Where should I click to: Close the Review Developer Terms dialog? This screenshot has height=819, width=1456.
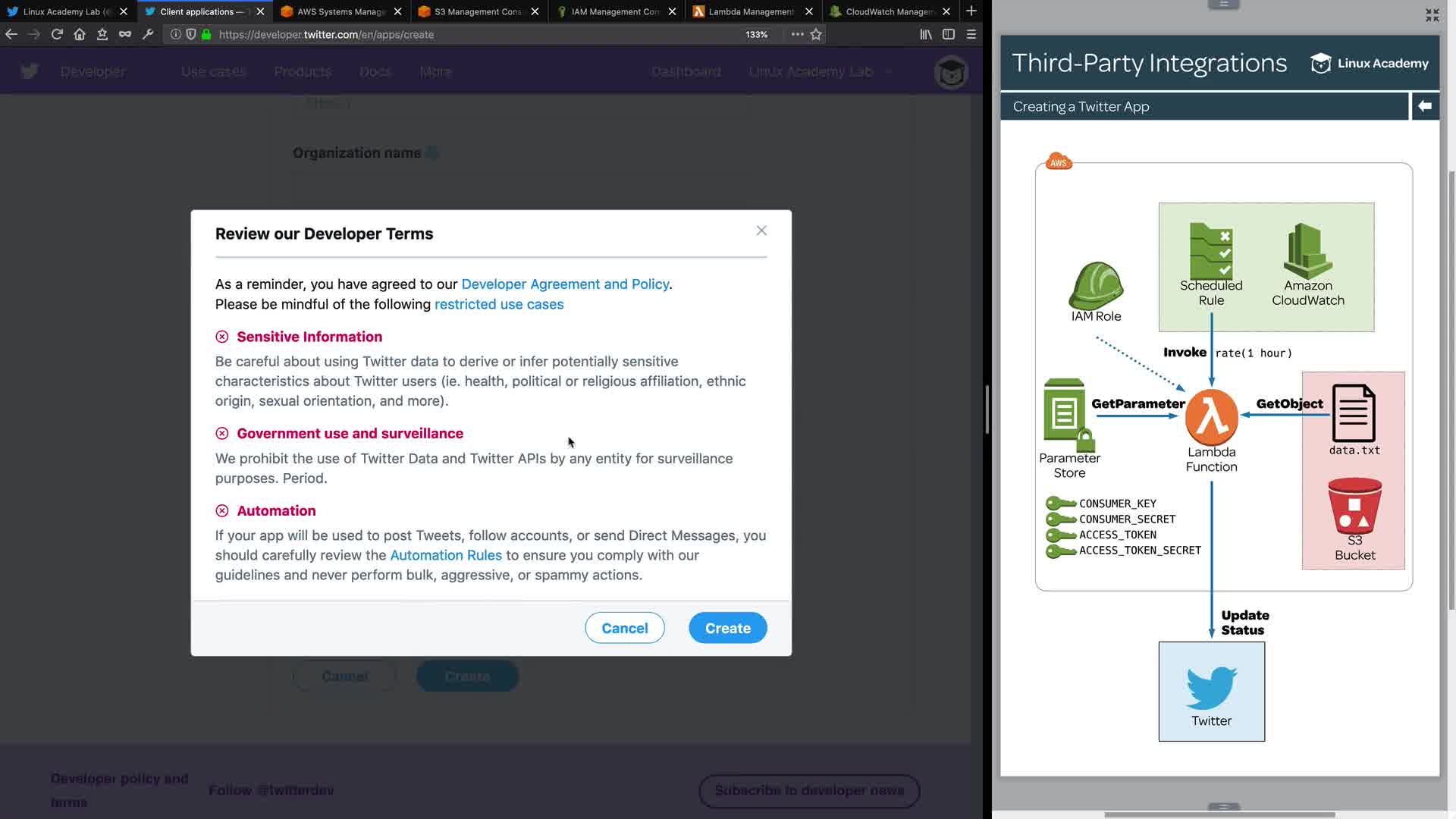pyautogui.click(x=761, y=231)
